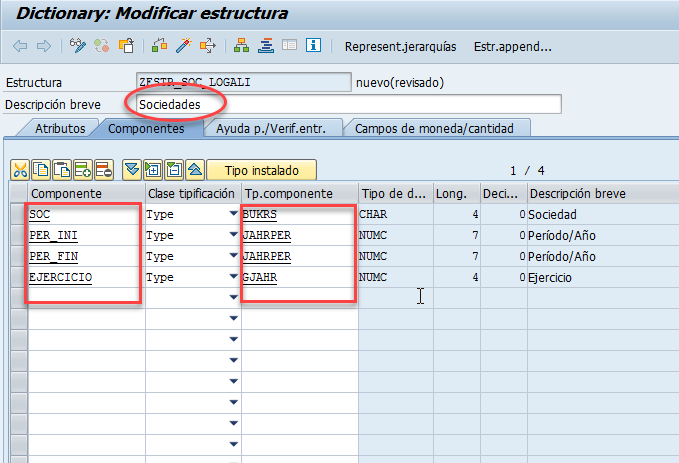The width and height of the screenshot is (679, 463).
Task: Open Clase tipificación dropdown for PER_FIN row
Action: 233,256
